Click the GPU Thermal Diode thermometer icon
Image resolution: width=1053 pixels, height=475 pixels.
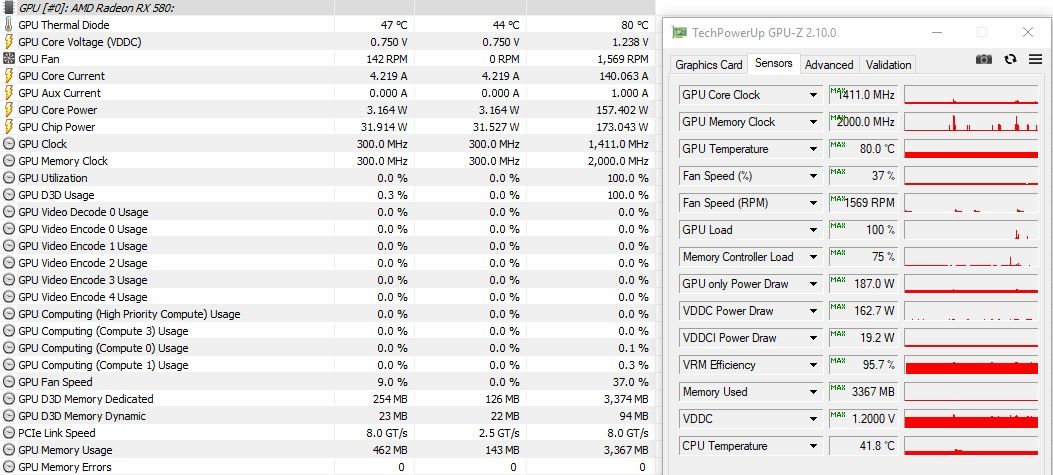[9, 25]
